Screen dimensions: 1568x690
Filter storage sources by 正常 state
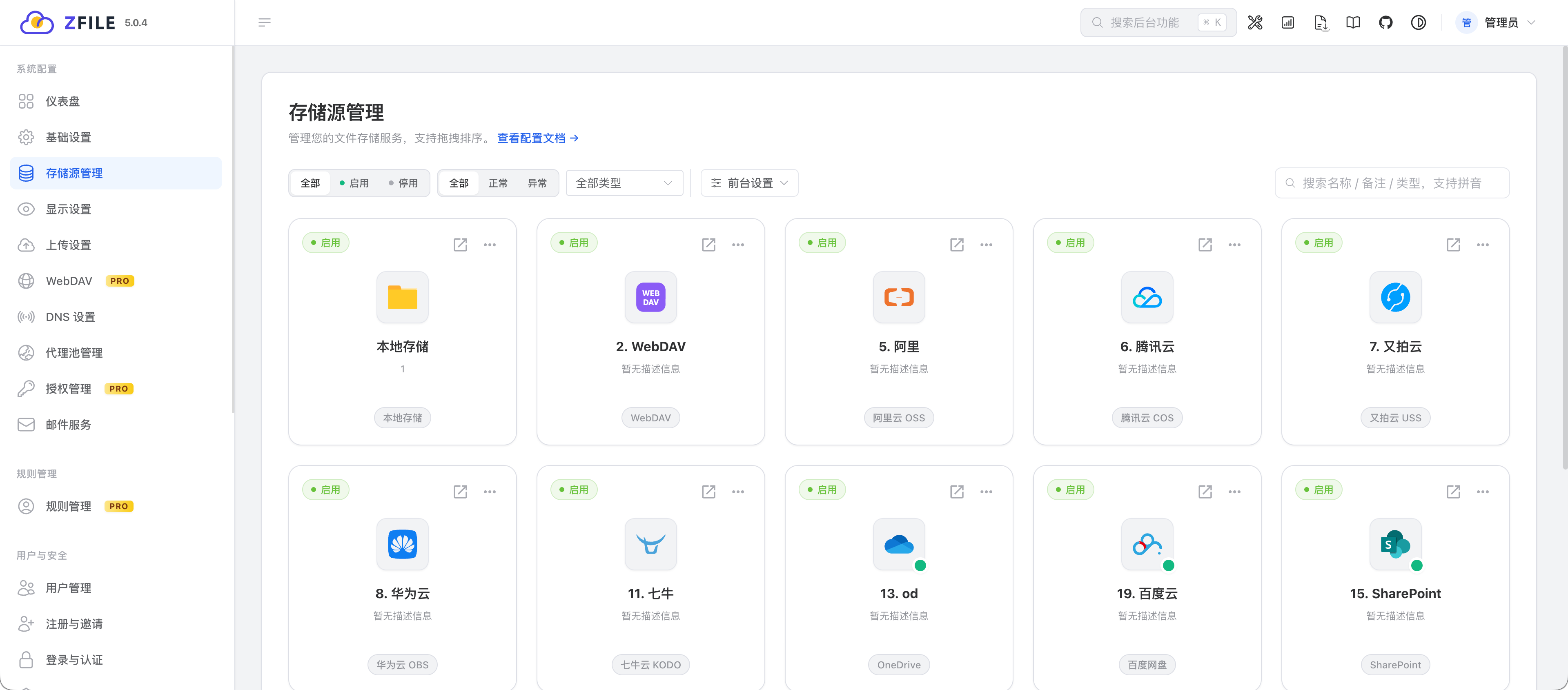tap(498, 183)
